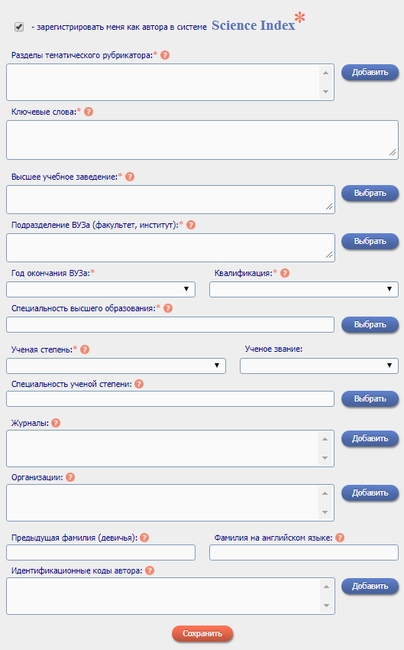This screenshot has height=650, width=404.
Task: Click Выбрать beside Высшее учебное заведение field
Action: coord(370,193)
